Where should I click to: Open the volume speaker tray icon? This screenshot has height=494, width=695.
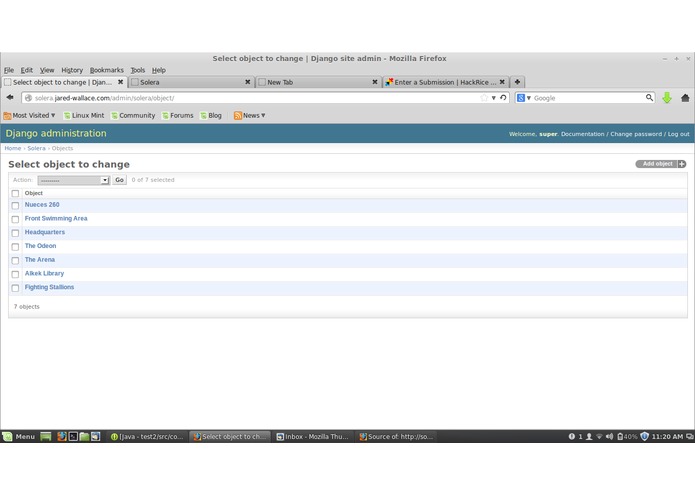(609, 436)
